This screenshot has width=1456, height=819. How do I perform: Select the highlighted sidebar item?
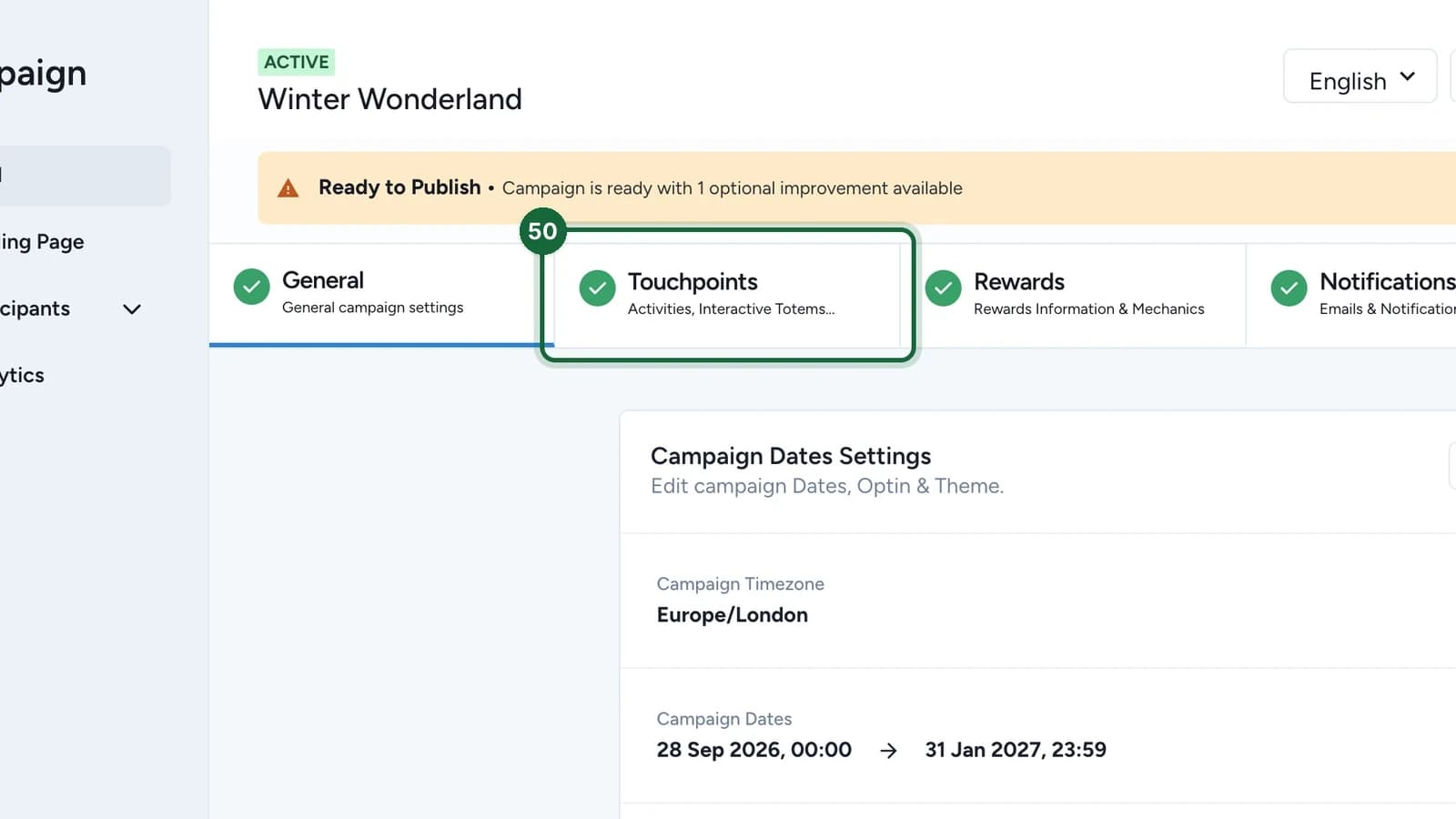tap(86, 176)
